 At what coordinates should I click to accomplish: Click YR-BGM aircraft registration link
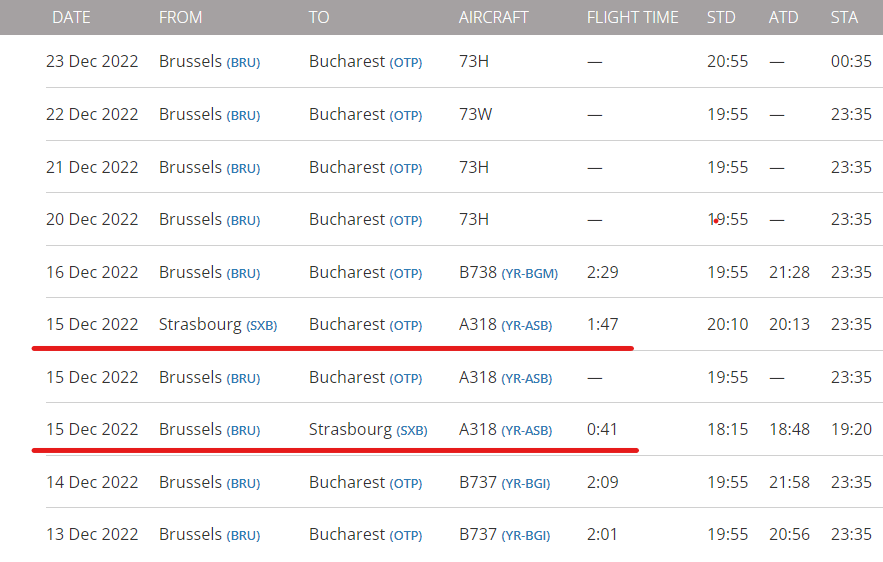click(x=529, y=274)
